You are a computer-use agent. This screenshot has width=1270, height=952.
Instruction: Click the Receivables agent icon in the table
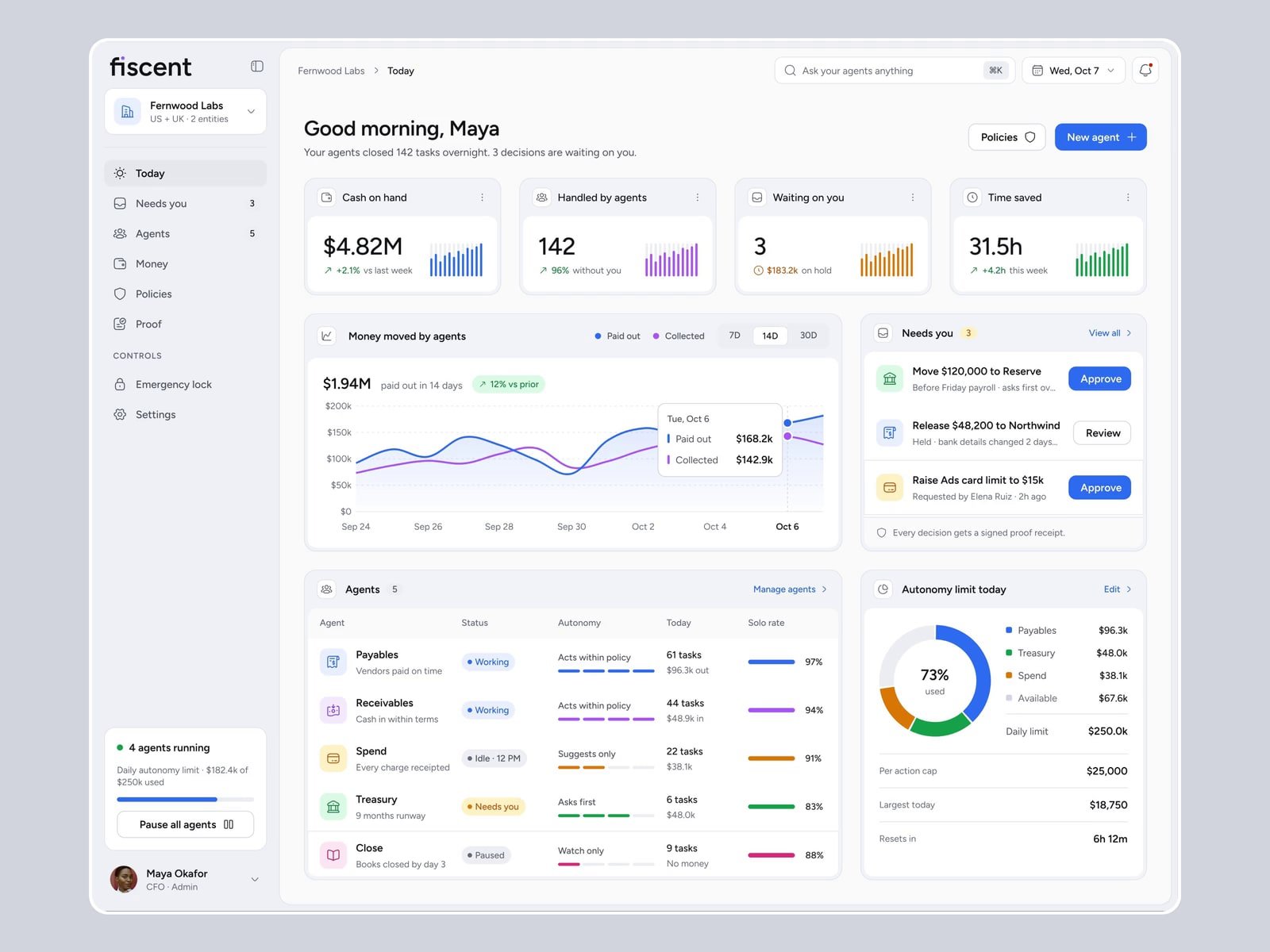tap(333, 710)
